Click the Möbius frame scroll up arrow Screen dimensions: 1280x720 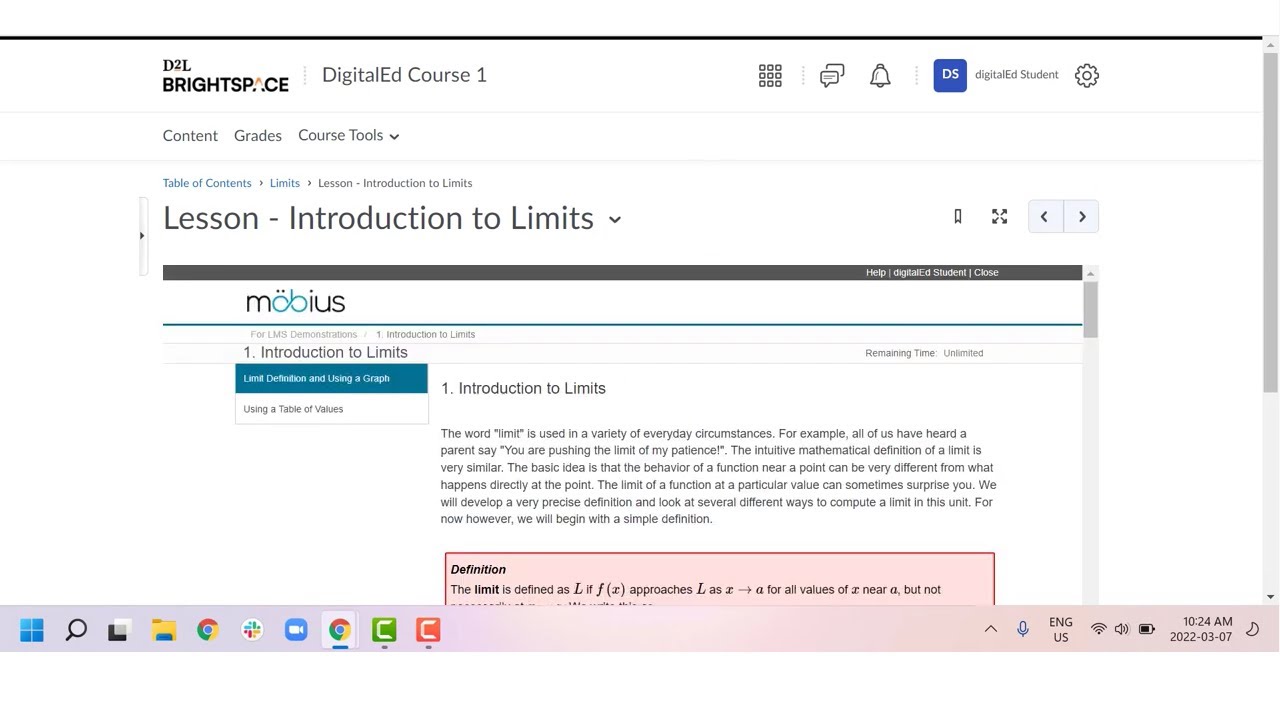(x=1090, y=273)
